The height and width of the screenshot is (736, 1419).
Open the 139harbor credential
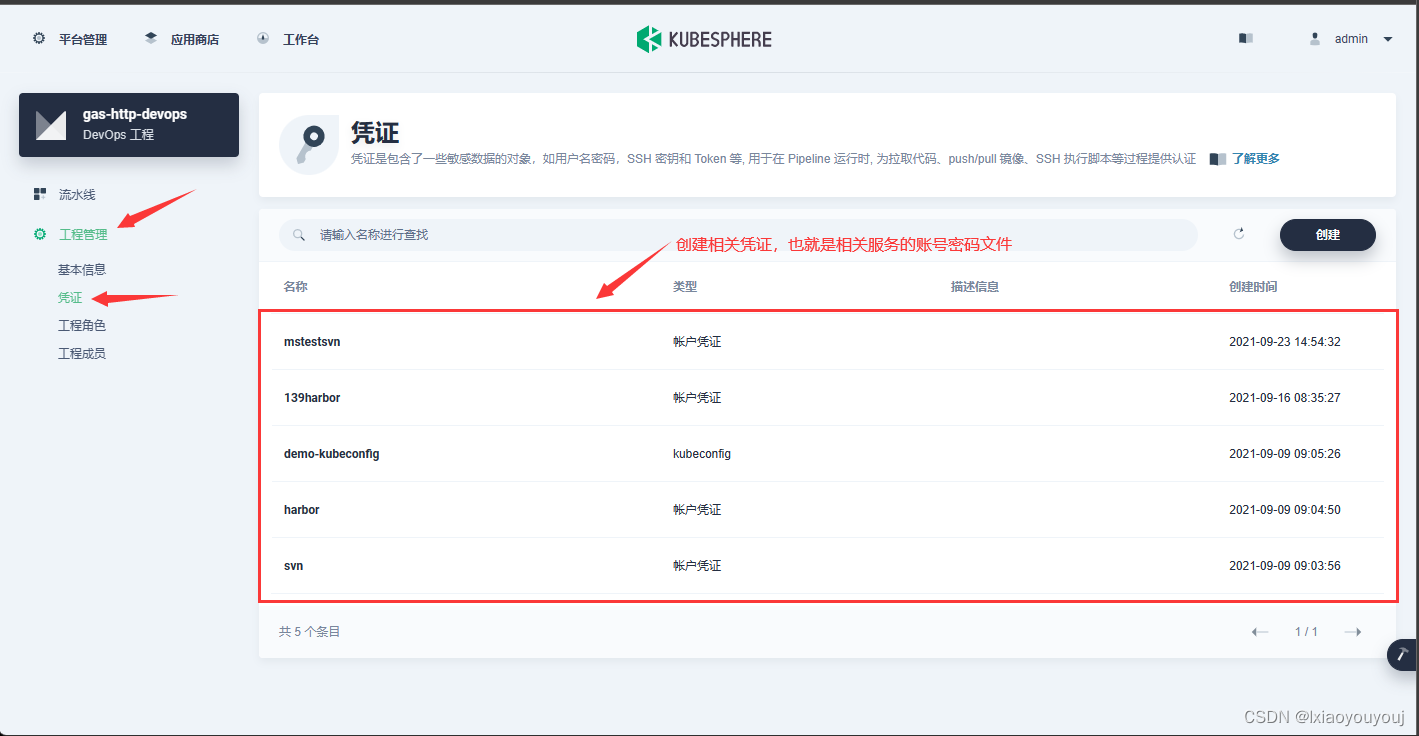312,398
